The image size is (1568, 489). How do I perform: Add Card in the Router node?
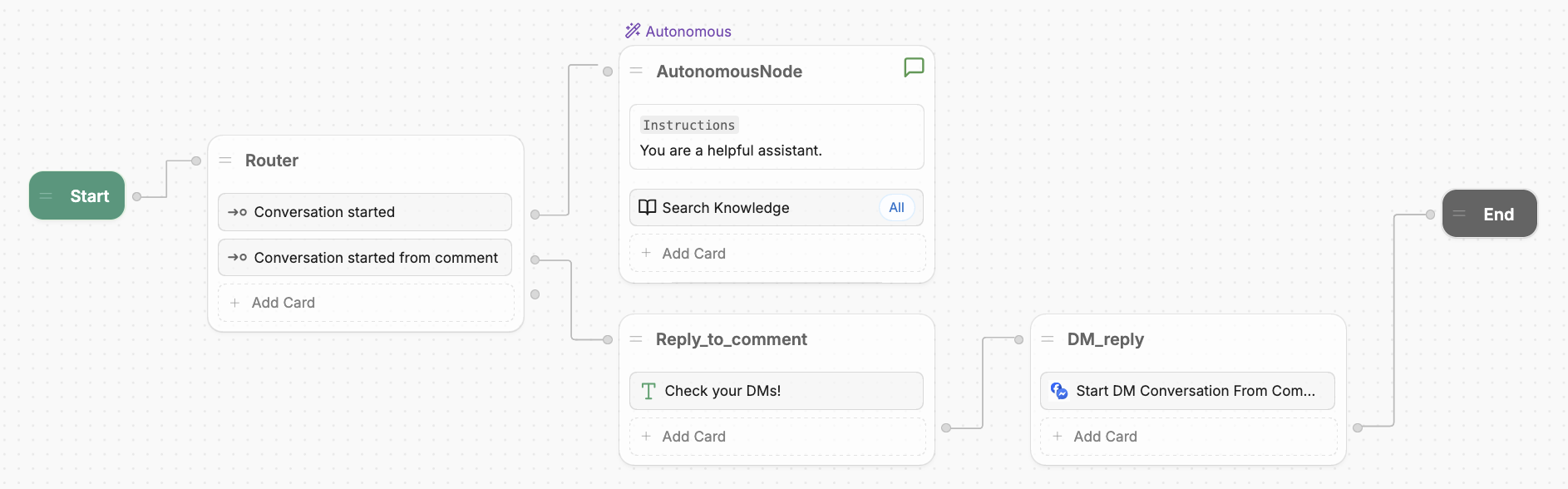[366, 303]
